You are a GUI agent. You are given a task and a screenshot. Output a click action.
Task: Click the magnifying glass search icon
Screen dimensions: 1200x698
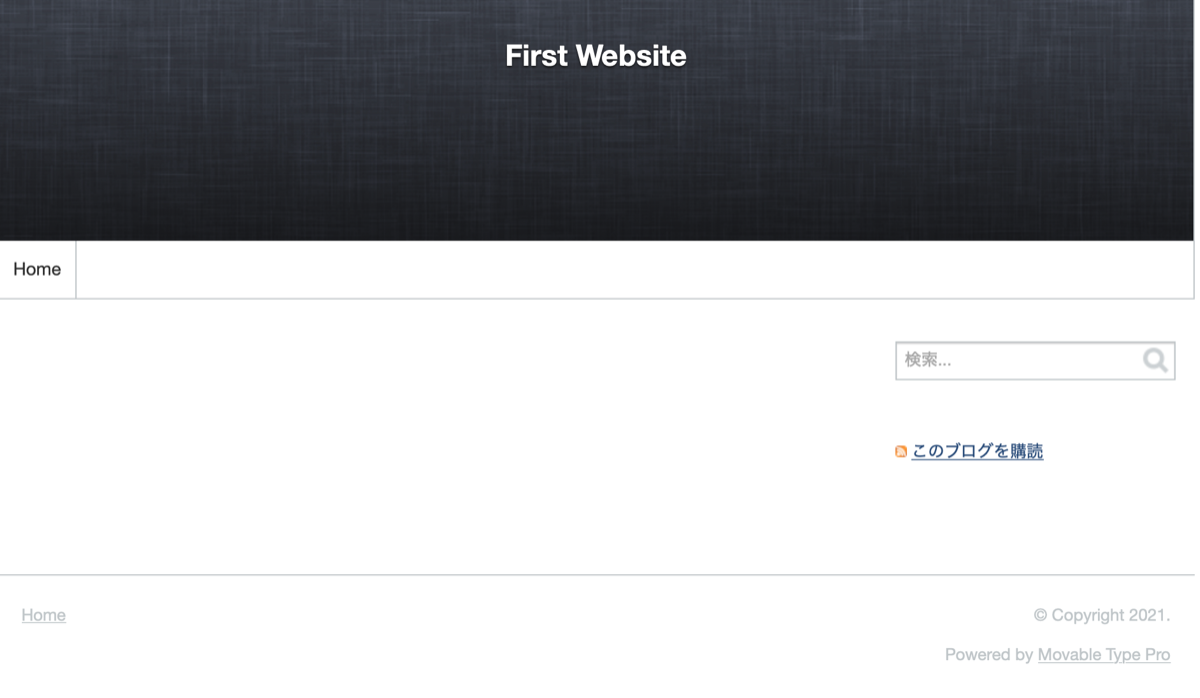point(1155,360)
